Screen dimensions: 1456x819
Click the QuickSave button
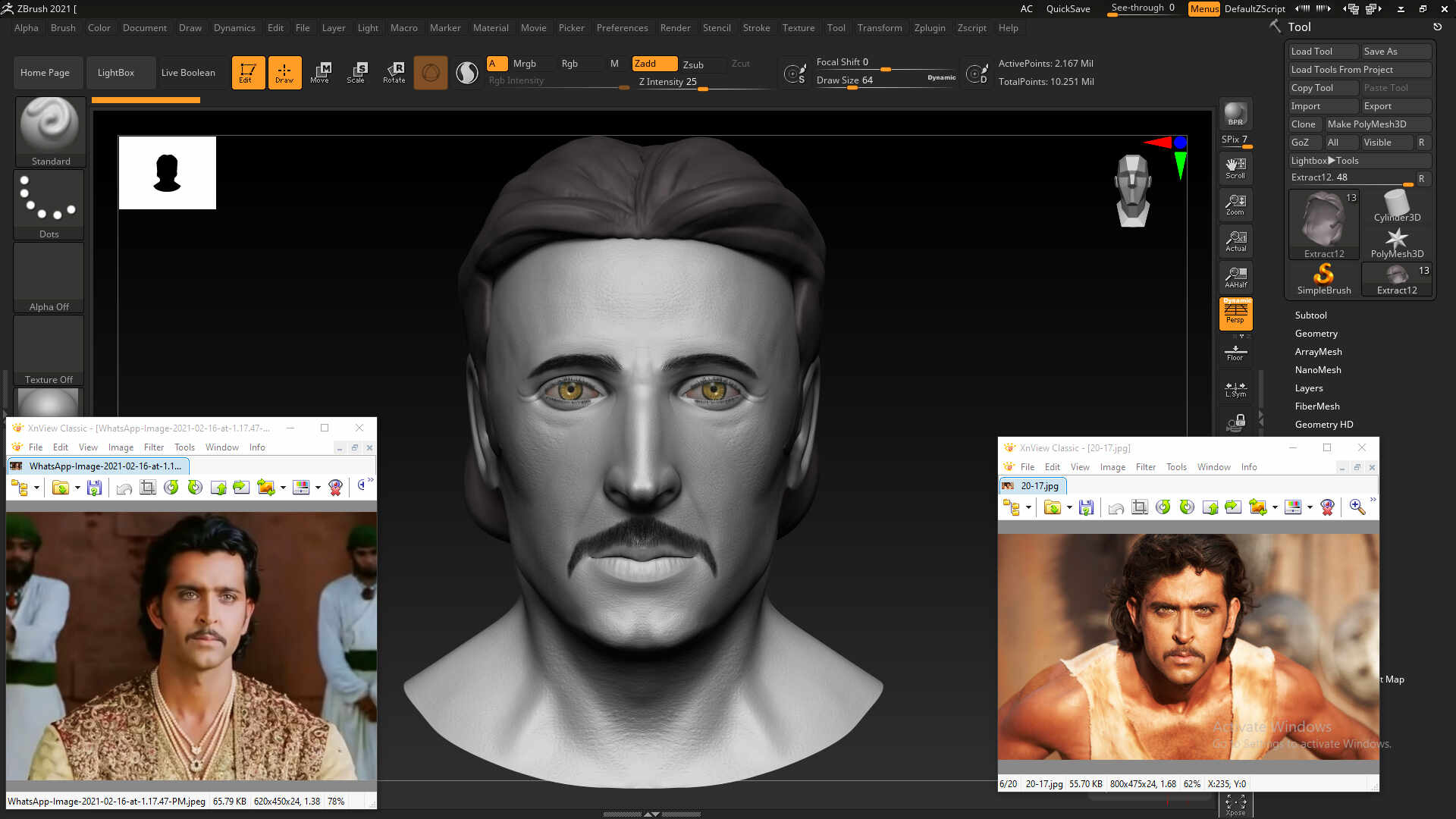(1068, 9)
